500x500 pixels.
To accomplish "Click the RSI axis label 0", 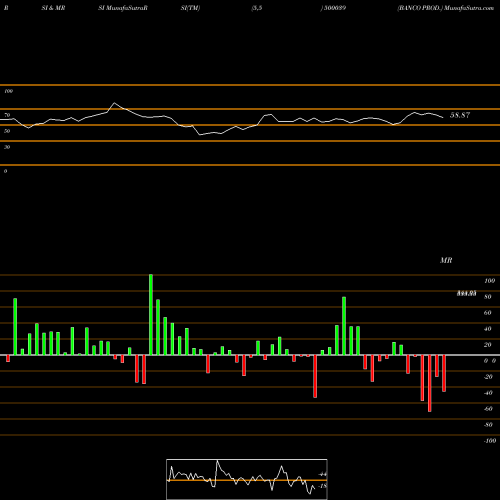I will pos(5,171).
